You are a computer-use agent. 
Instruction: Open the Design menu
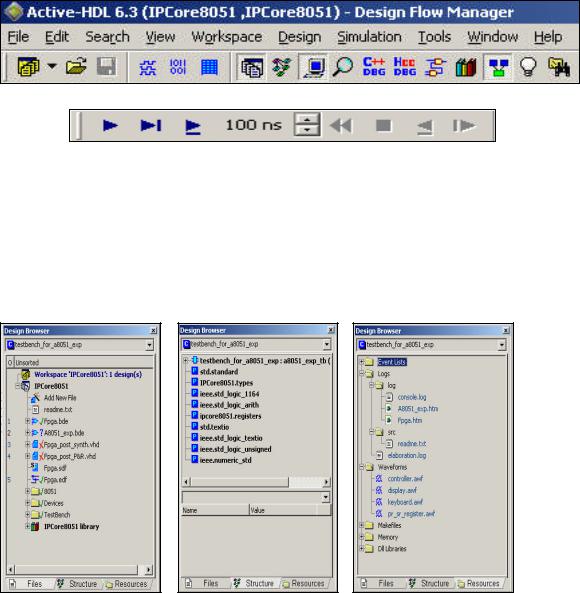click(299, 37)
